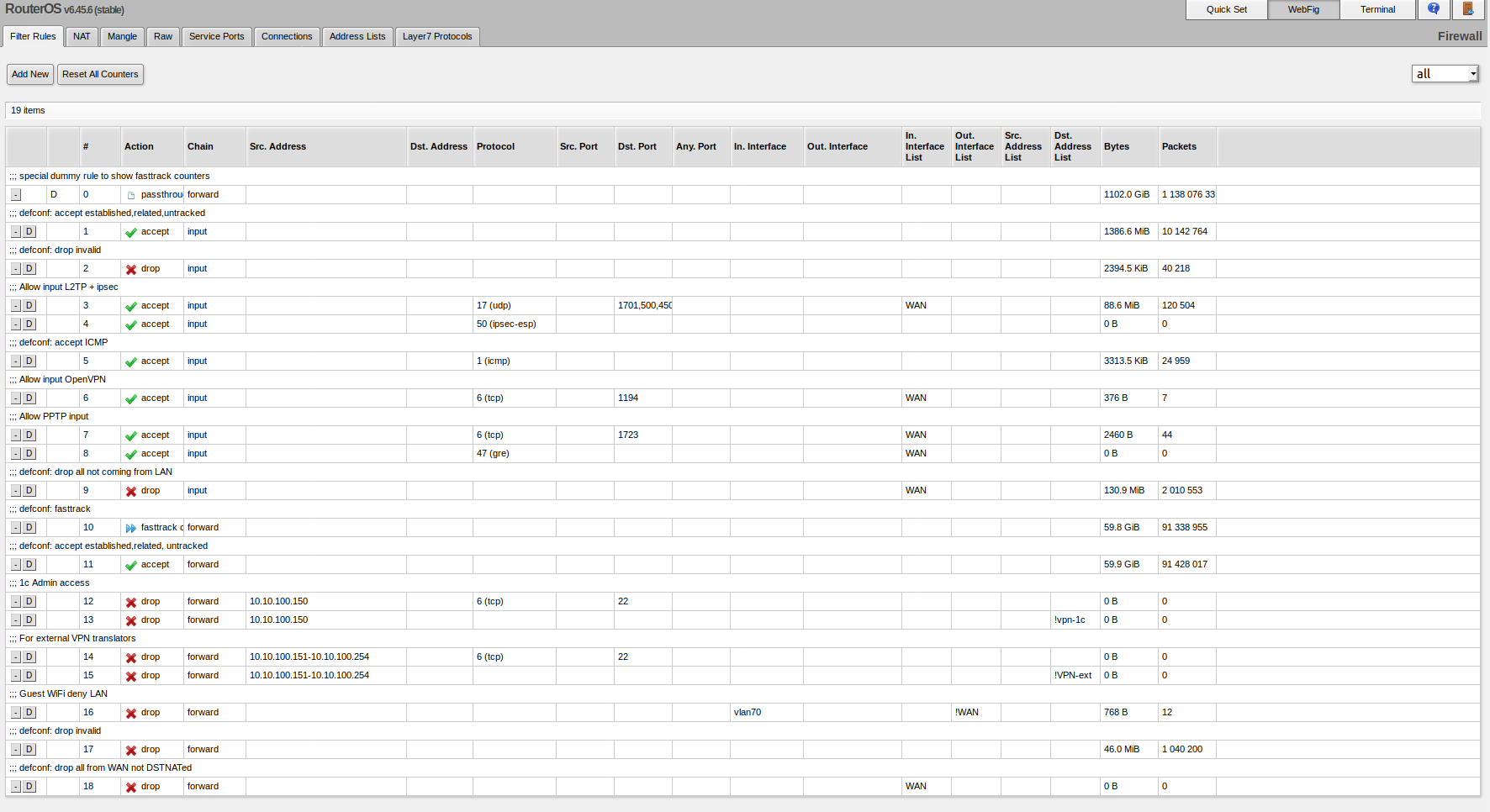Image resolution: width=1490 pixels, height=812 pixels.
Task: Disable rule 16 Guest WiFi using D toggle
Action: pyautogui.click(x=29, y=712)
